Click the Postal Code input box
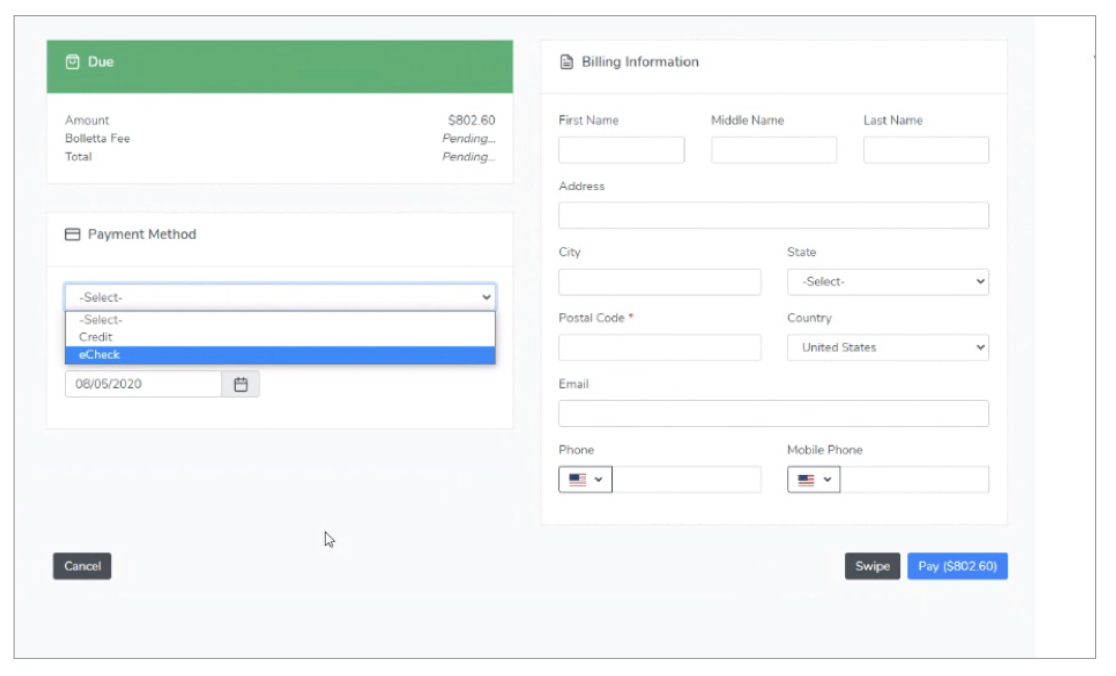The width and height of the screenshot is (1116, 676). pos(659,348)
